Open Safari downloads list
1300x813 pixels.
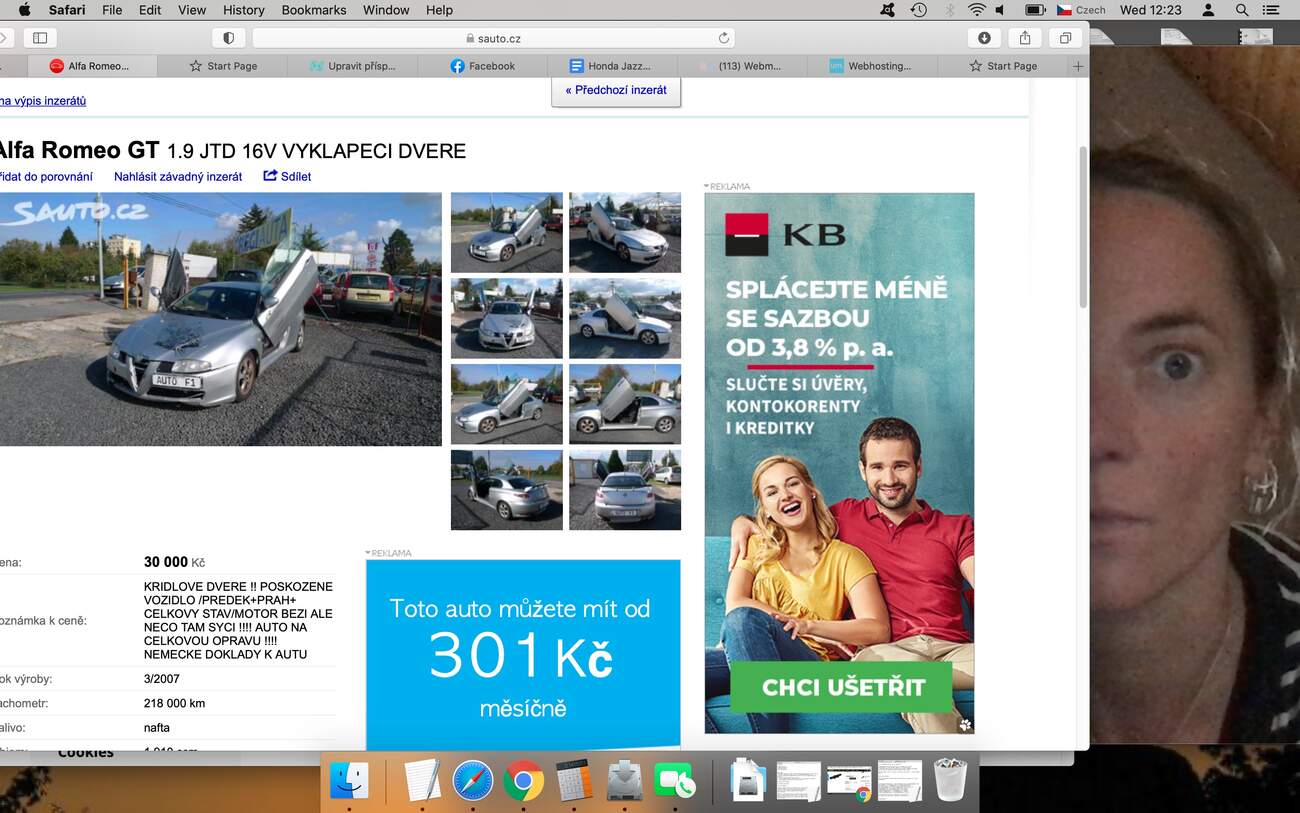point(984,38)
